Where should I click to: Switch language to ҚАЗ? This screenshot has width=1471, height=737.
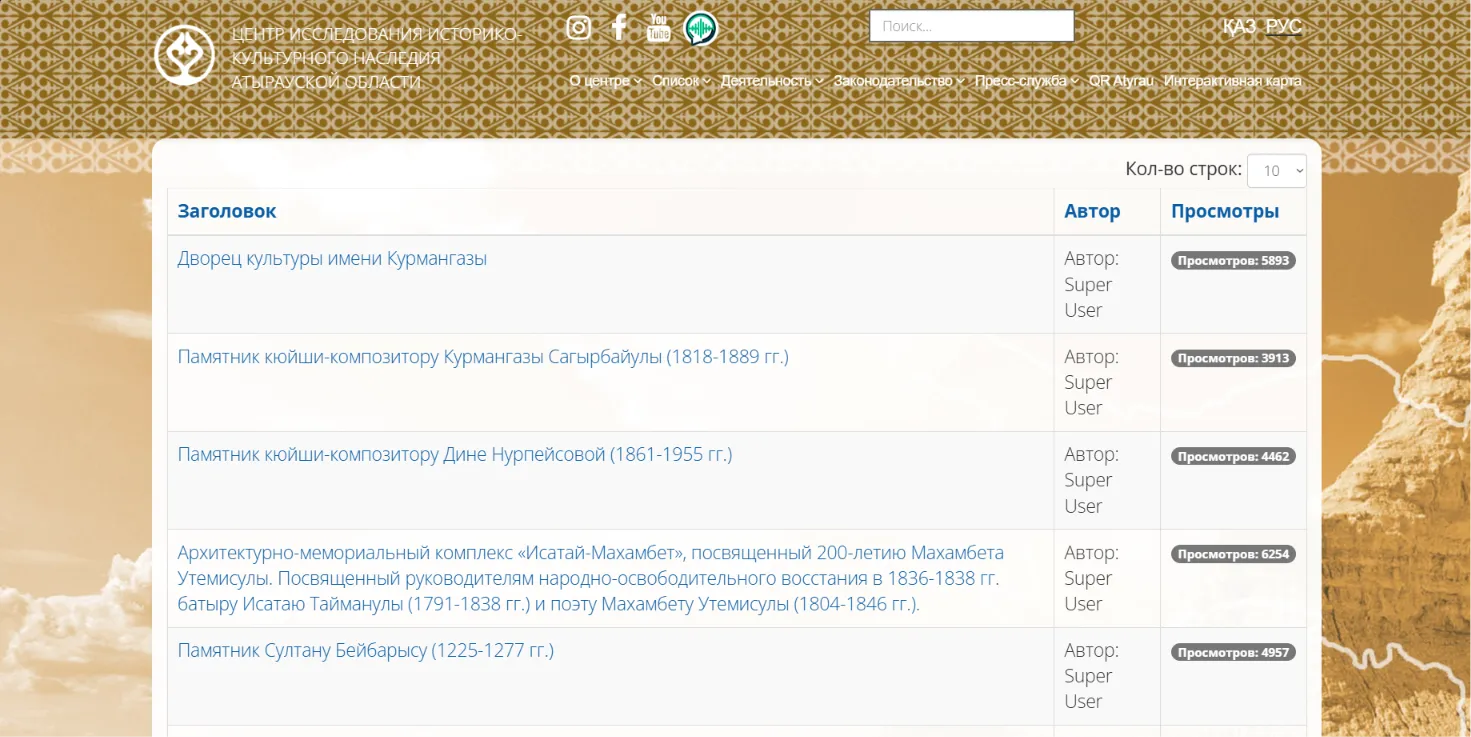[x=1239, y=27]
